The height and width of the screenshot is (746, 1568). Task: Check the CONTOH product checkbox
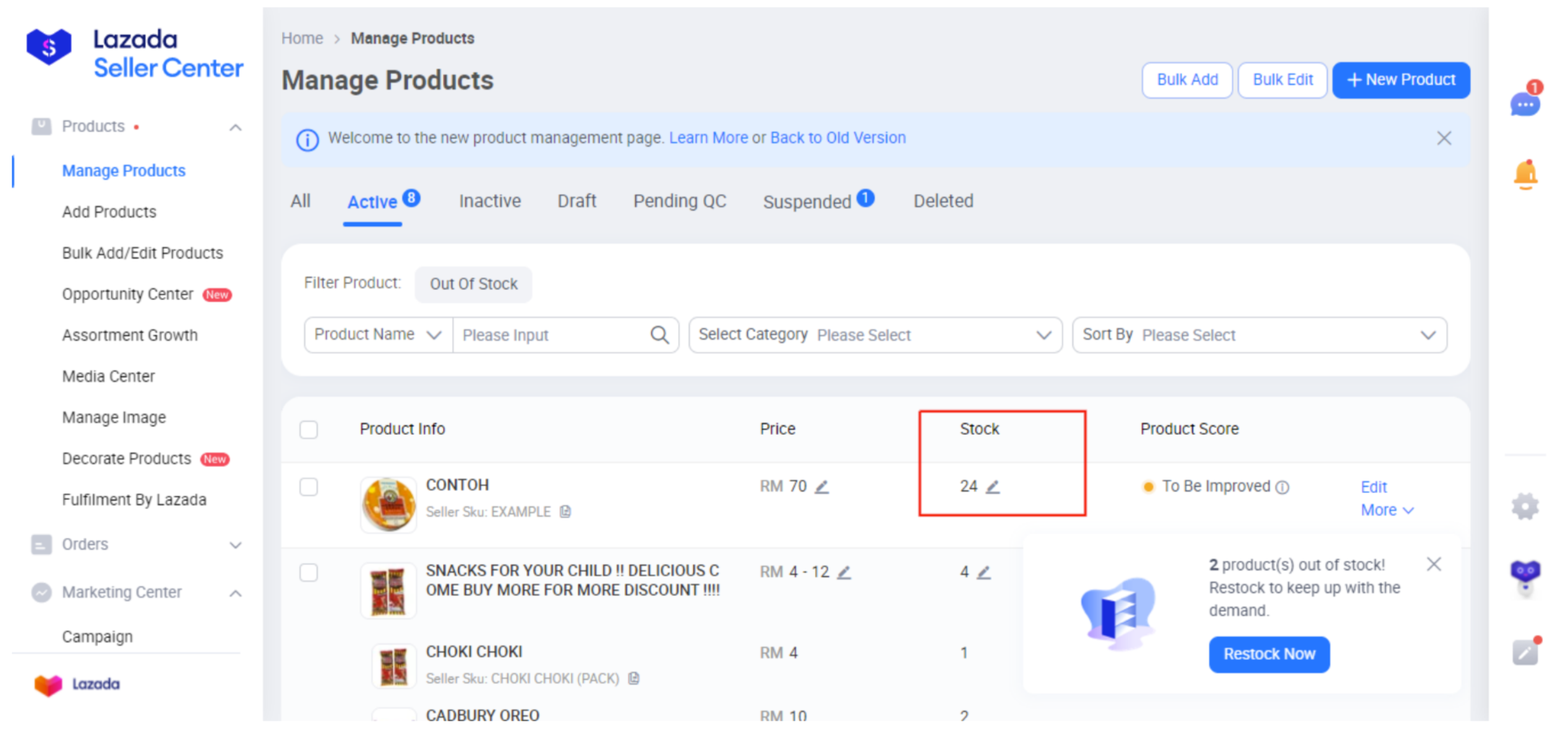[309, 487]
